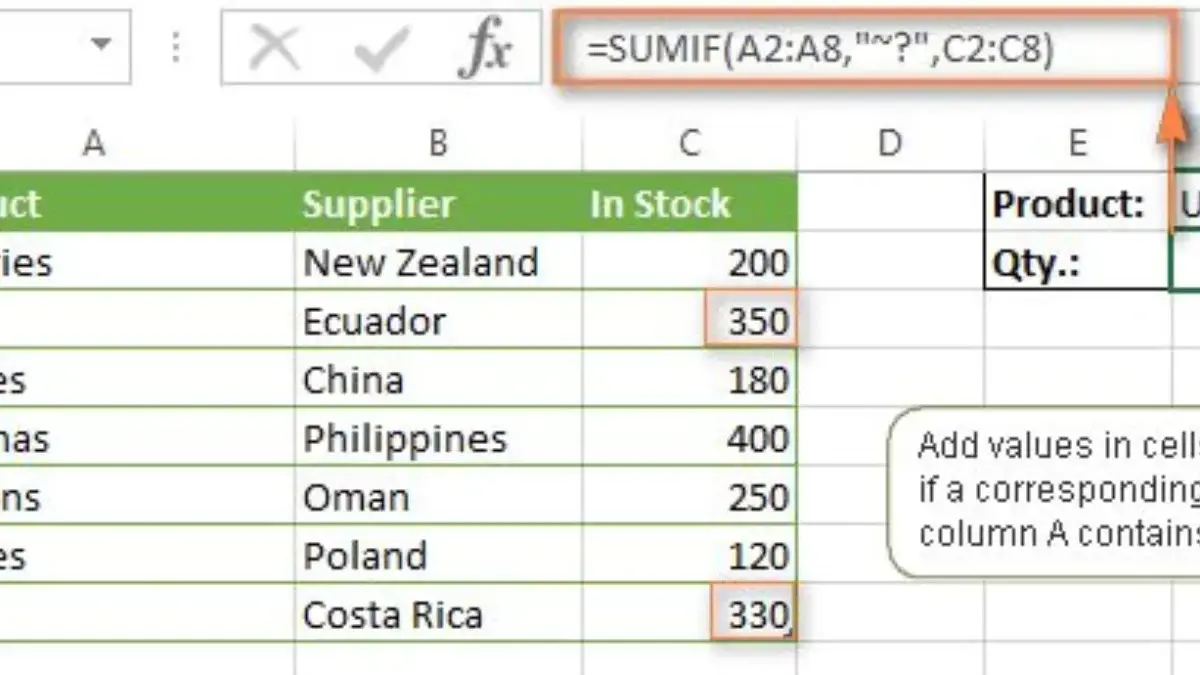Select column D header

(x=890, y=144)
